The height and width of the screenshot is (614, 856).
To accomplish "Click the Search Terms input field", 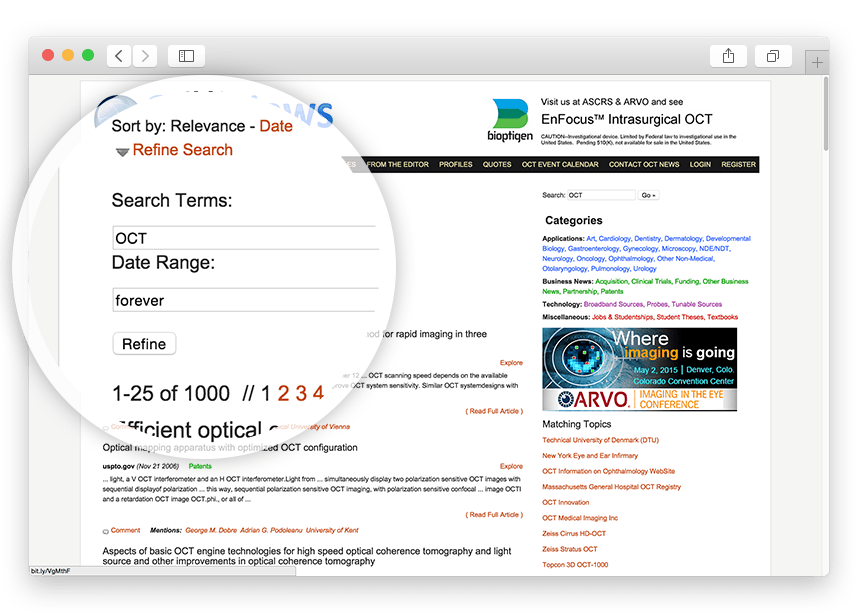I will (x=245, y=238).
